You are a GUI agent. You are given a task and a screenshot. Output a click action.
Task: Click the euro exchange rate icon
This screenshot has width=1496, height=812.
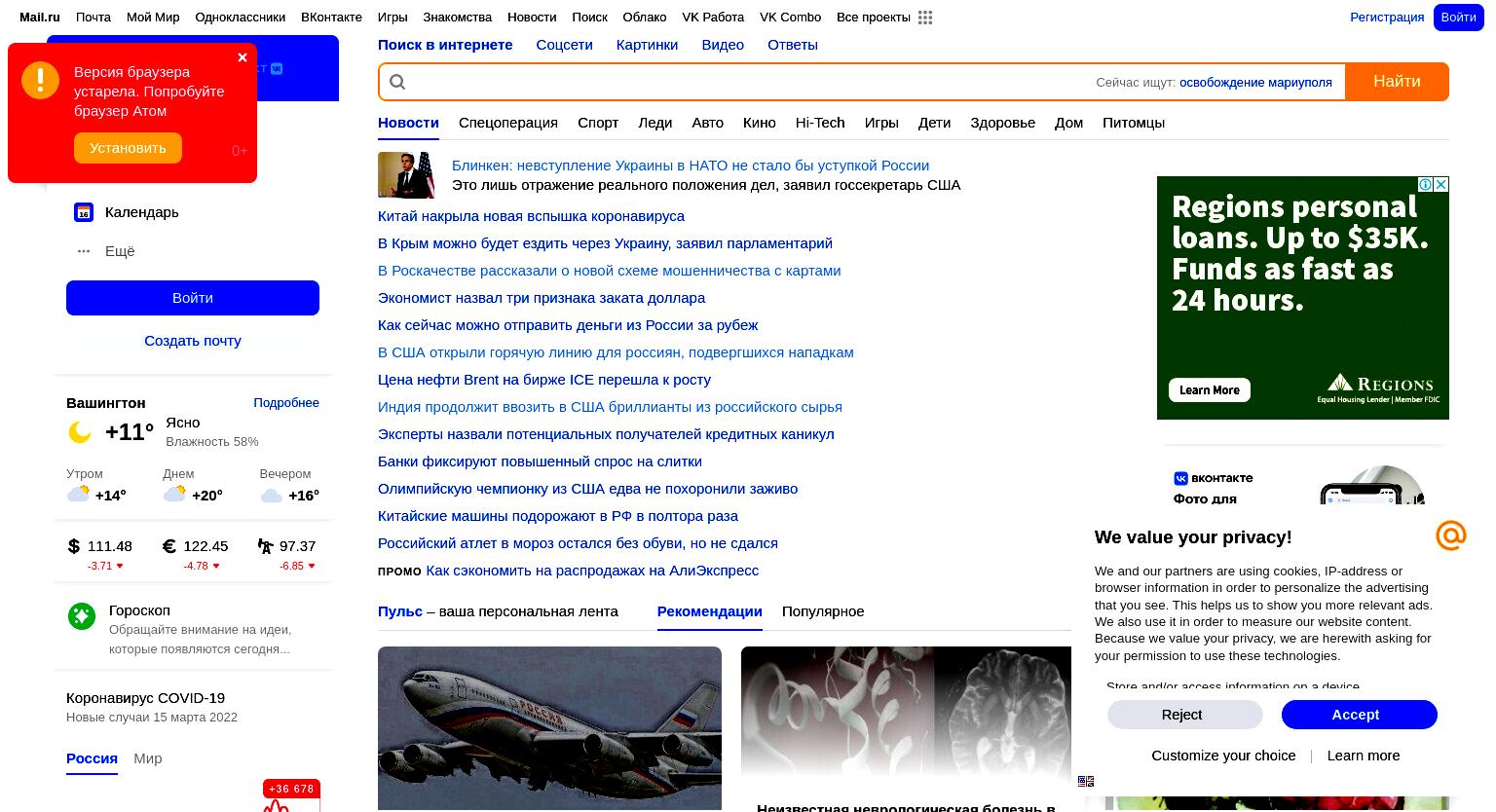pos(169,546)
